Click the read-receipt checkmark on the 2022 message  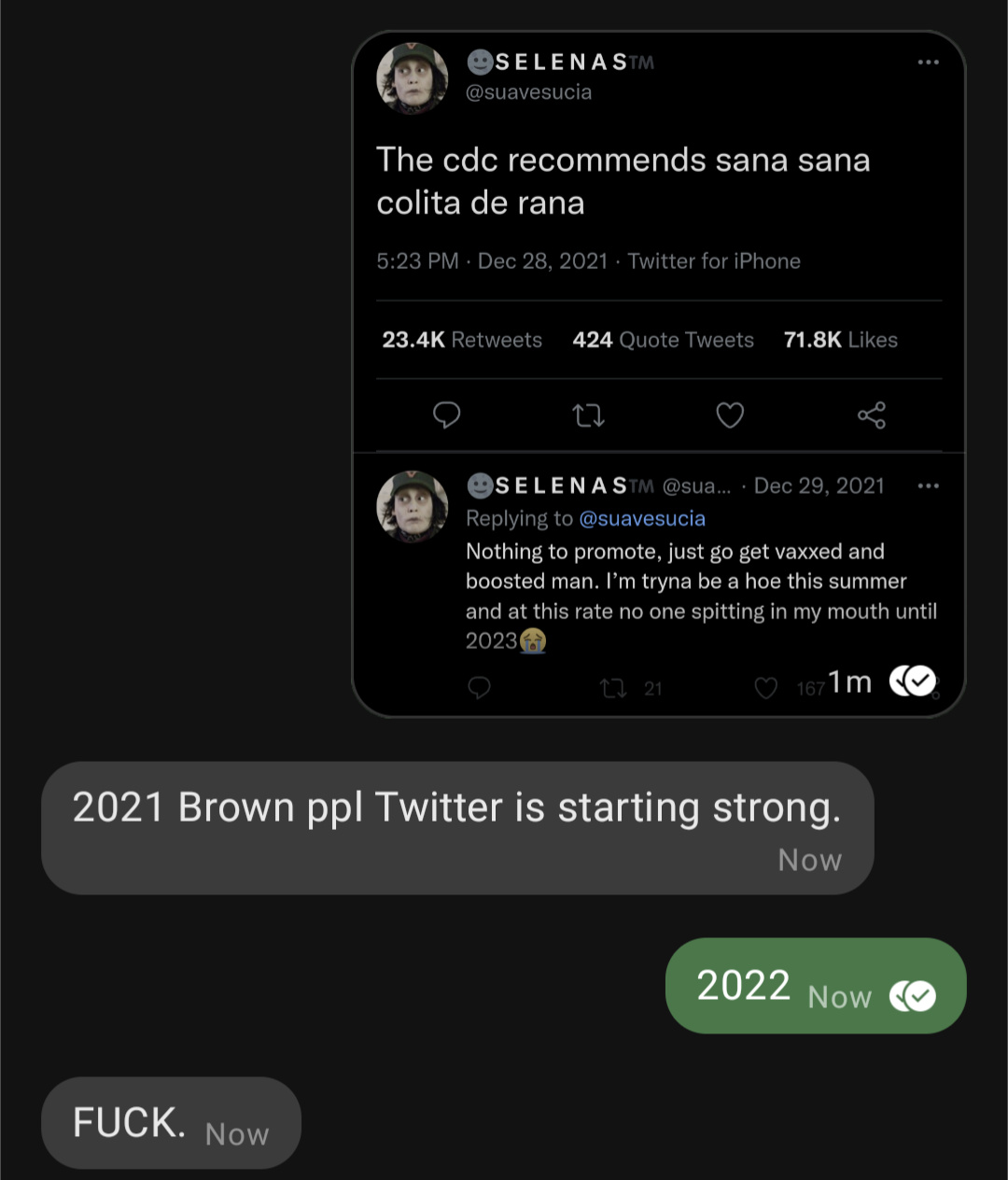point(913,997)
